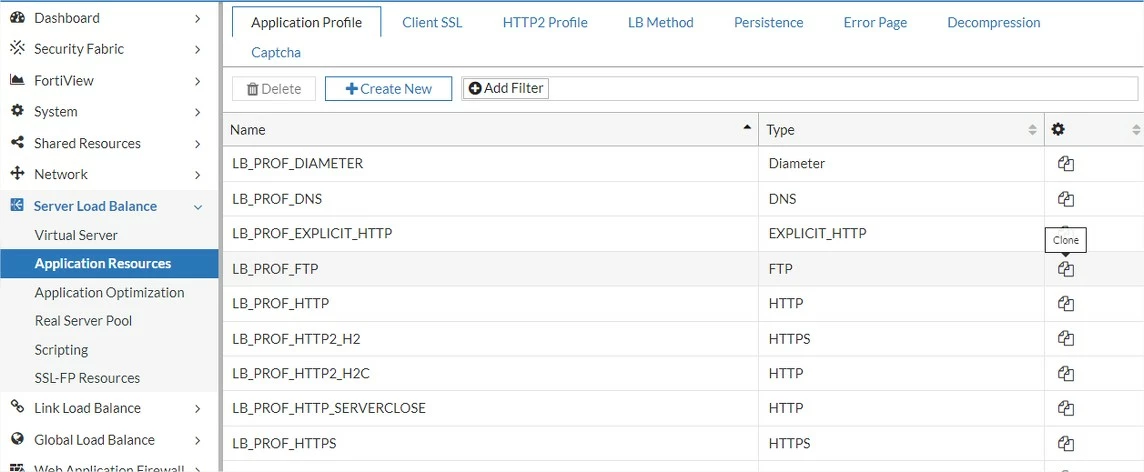Switch to the Decompression tab
This screenshot has width=1144, height=472.
[994, 23]
